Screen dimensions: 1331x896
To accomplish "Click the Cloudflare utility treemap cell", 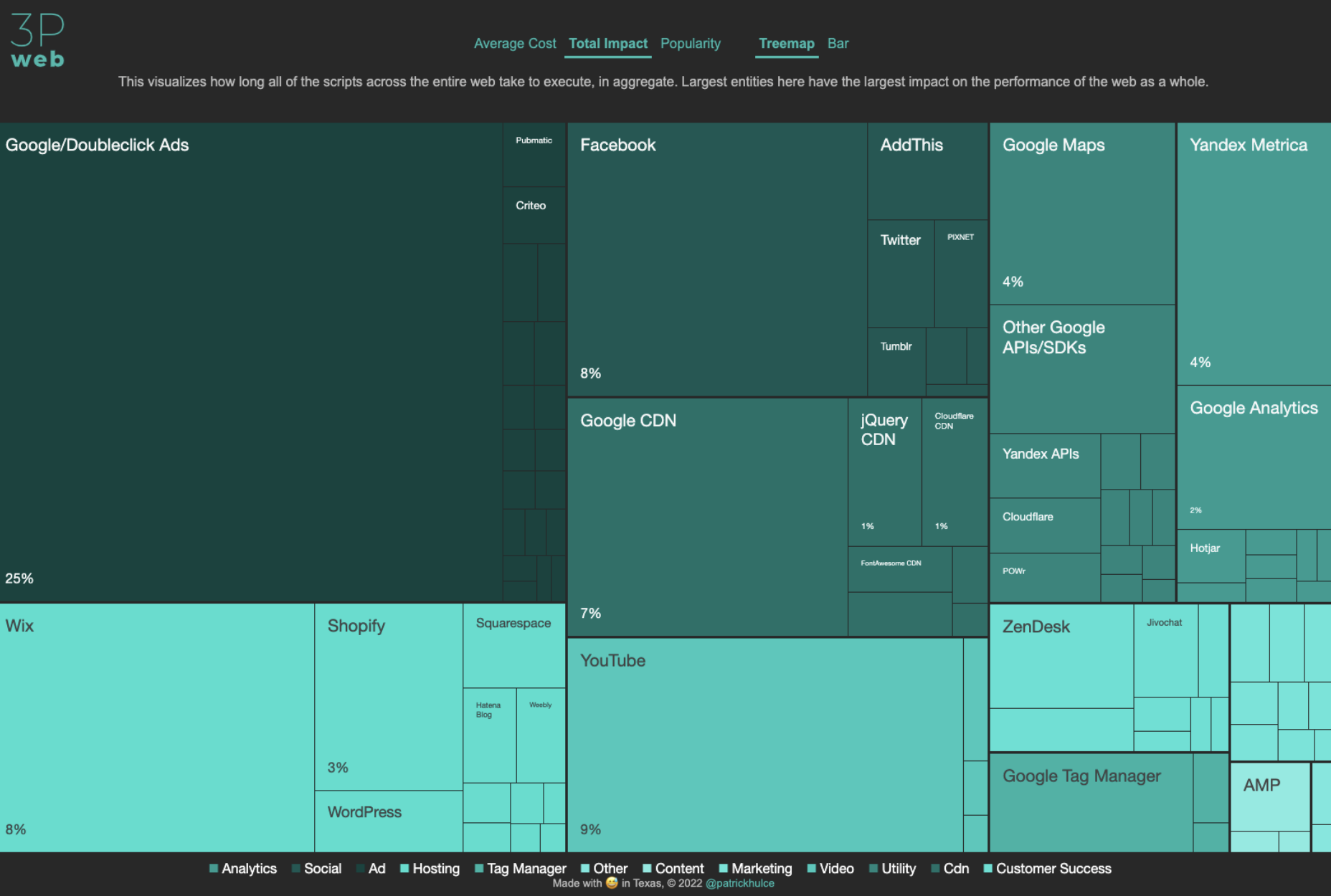I will [x=1045, y=525].
